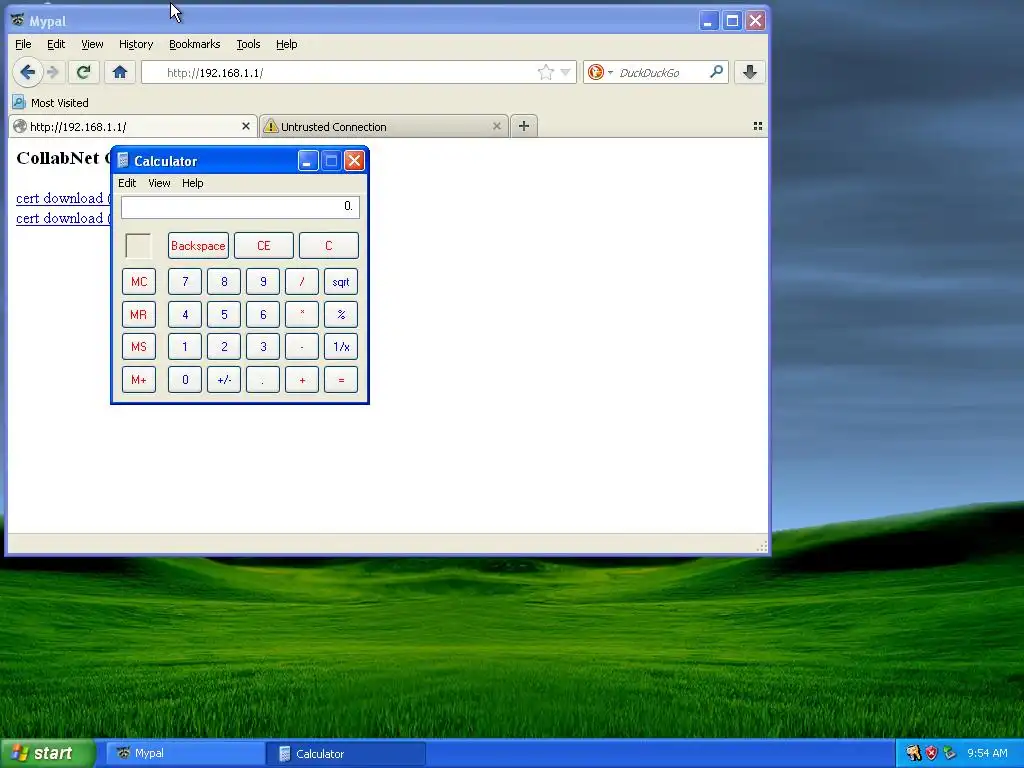Image resolution: width=1024 pixels, height=768 pixels.
Task: Click the calculator display field
Action: pos(240,206)
